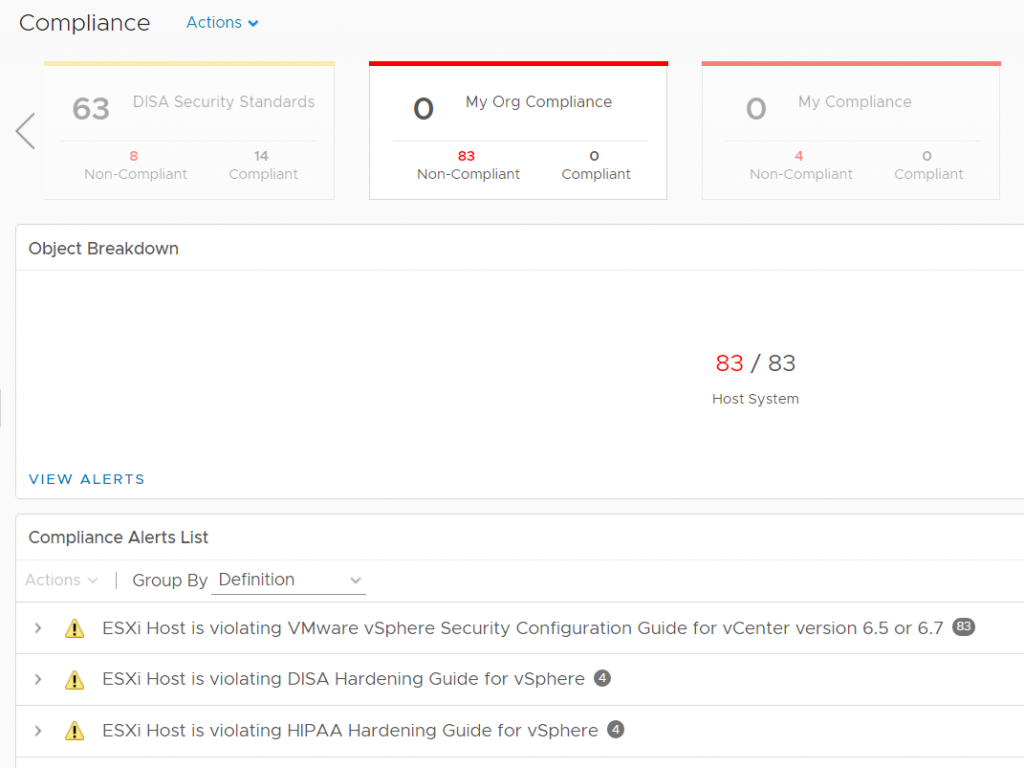
Task: Click the 83 badge on vSphere Security alert
Action: click(x=963, y=627)
